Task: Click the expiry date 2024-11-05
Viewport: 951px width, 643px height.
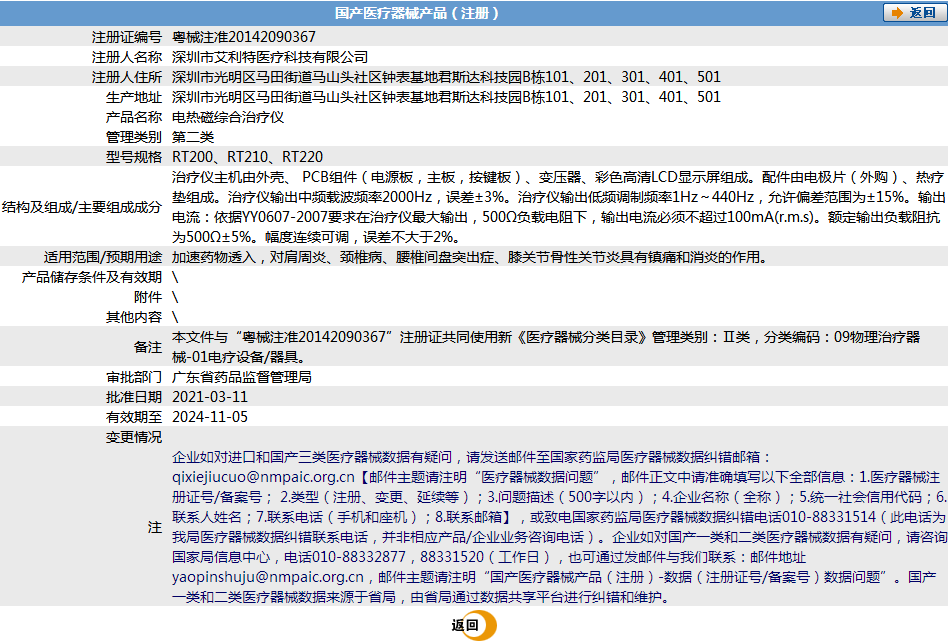Action: [210, 417]
